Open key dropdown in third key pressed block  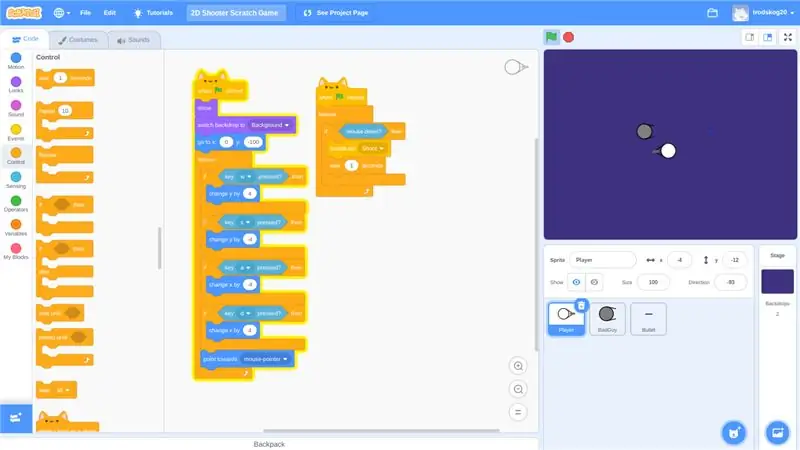(x=245, y=267)
